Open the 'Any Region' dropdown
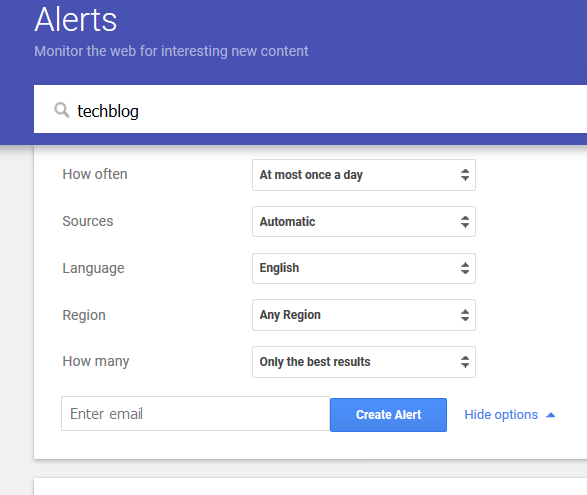Image resolution: width=587 pixels, height=495 pixels. coord(364,315)
